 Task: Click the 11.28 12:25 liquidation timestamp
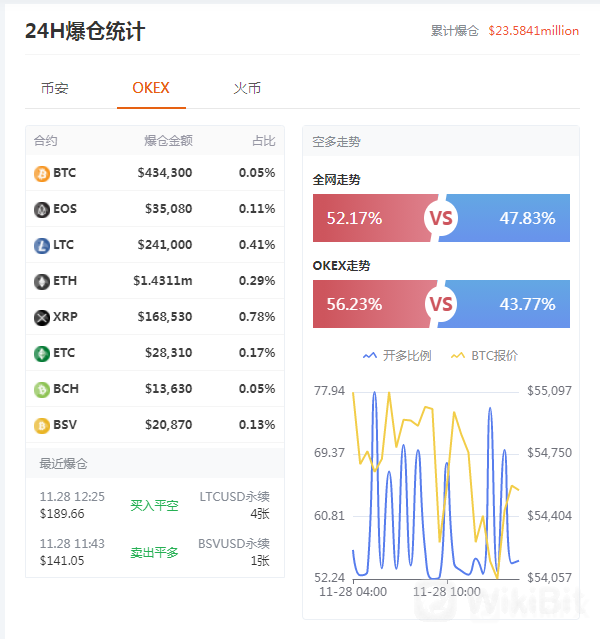72,497
